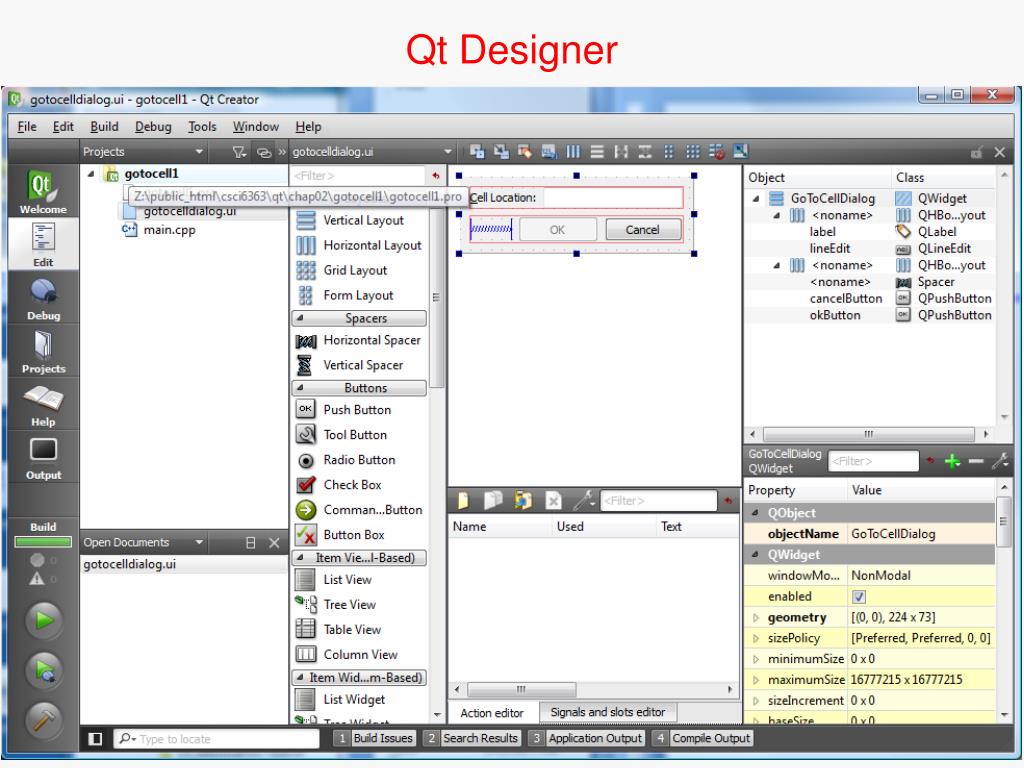1024x768 pixels.
Task: Open the Welcome mode
Action: coord(43,191)
